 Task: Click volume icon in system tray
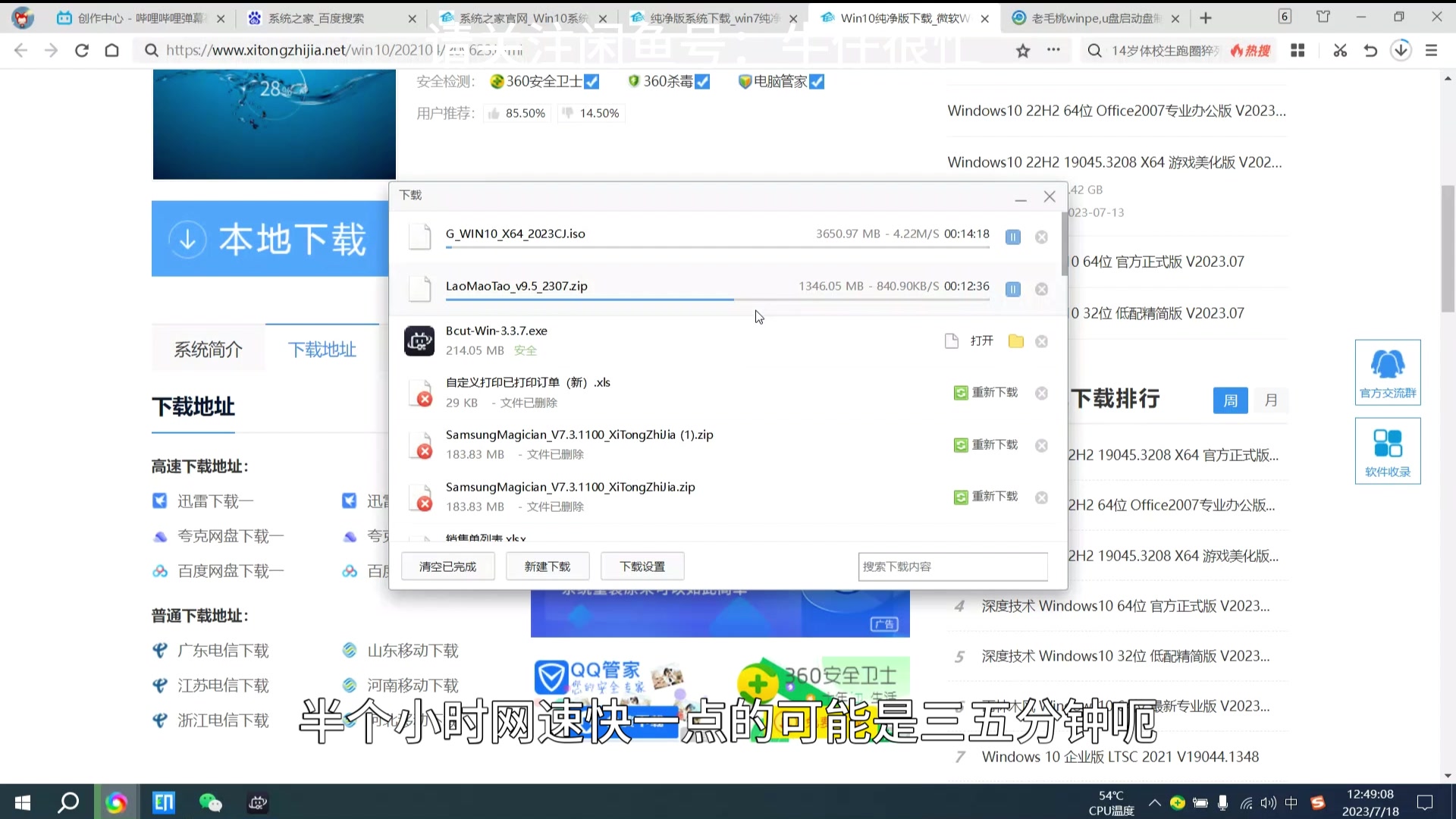pos(1268,802)
